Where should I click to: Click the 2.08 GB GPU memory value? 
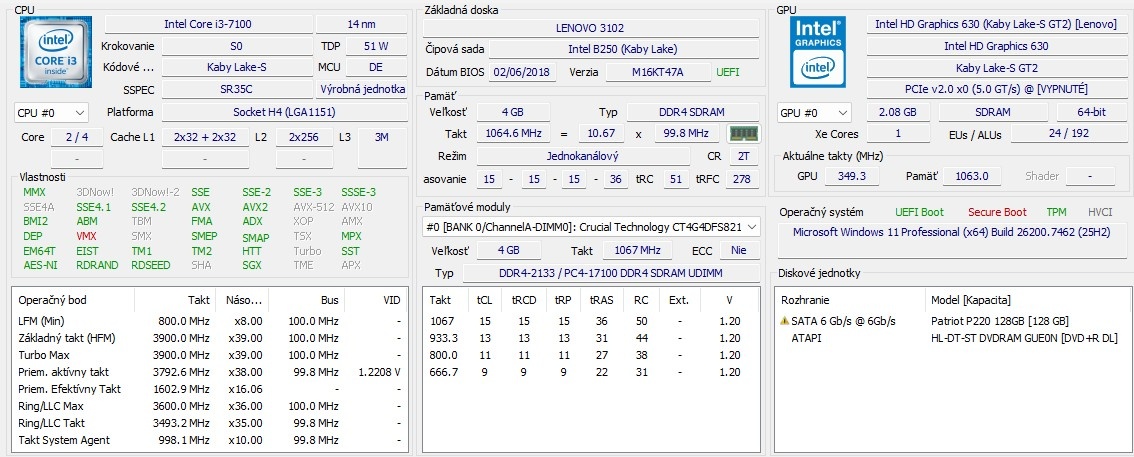(x=898, y=113)
